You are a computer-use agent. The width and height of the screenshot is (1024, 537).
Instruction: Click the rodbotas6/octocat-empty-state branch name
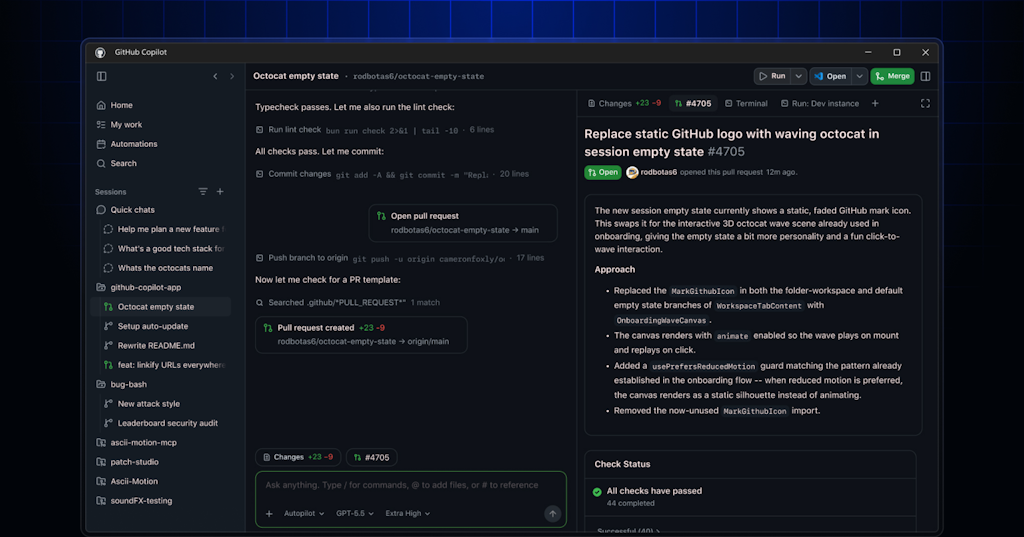tap(419, 76)
